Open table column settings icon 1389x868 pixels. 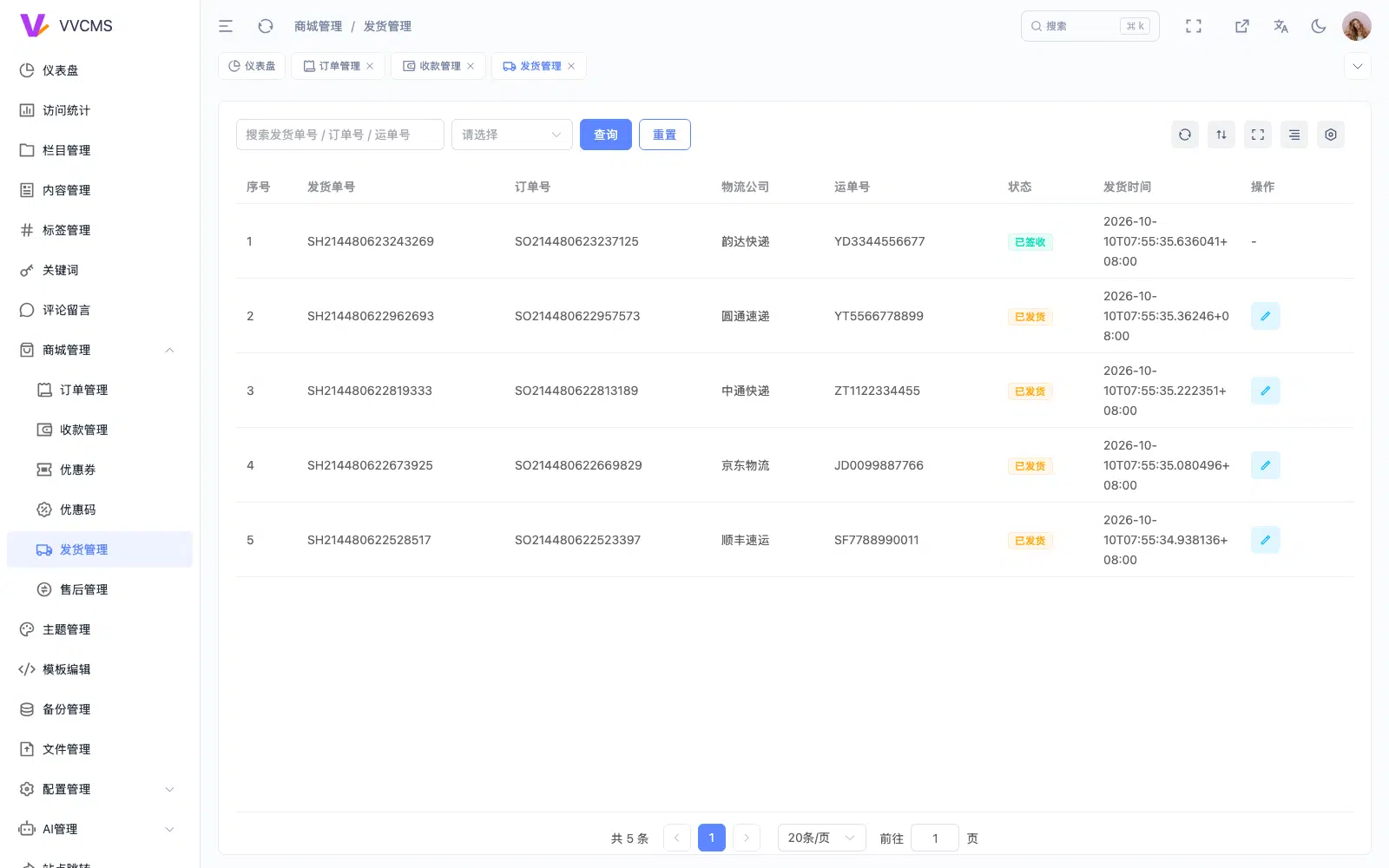pyautogui.click(x=1331, y=135)
